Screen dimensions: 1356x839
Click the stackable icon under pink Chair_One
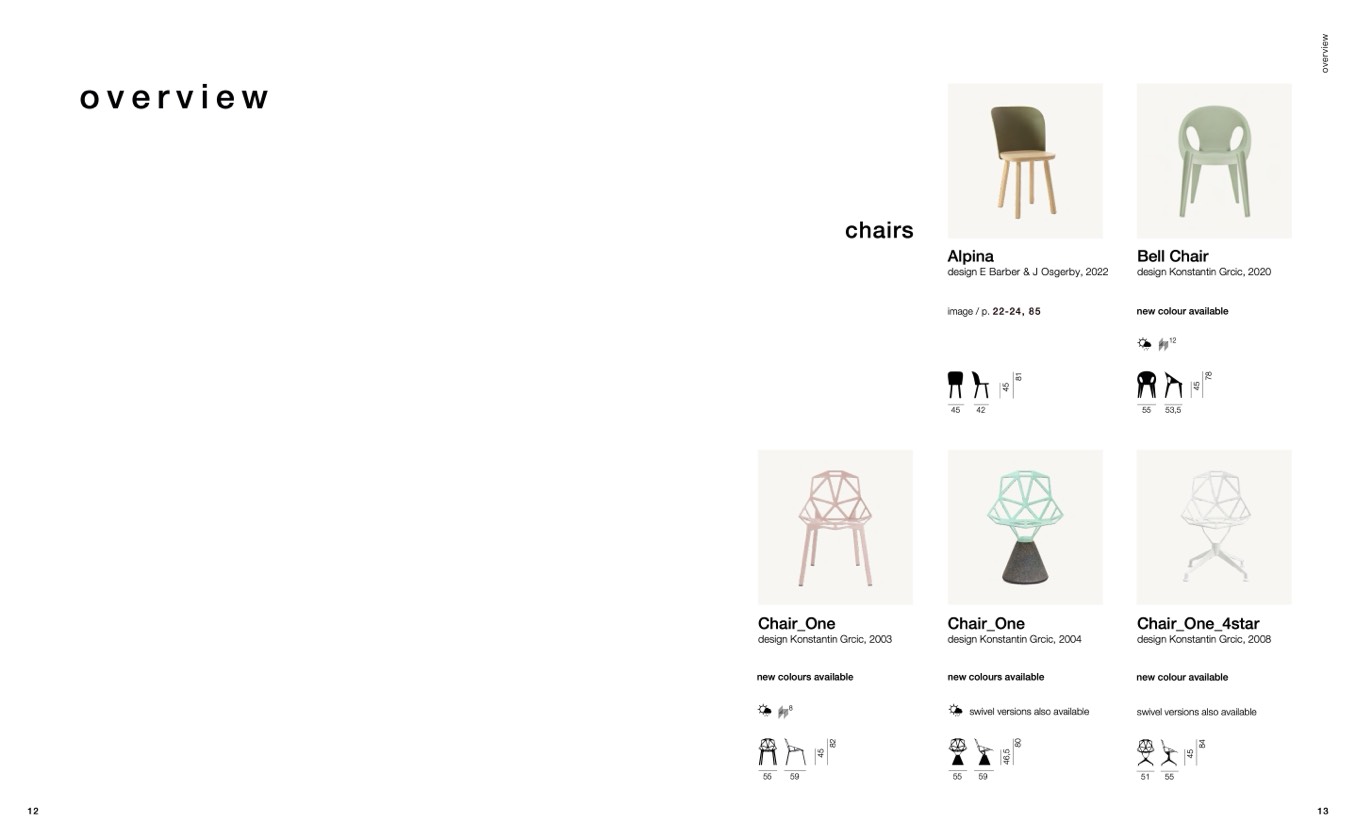coord(783,712)
